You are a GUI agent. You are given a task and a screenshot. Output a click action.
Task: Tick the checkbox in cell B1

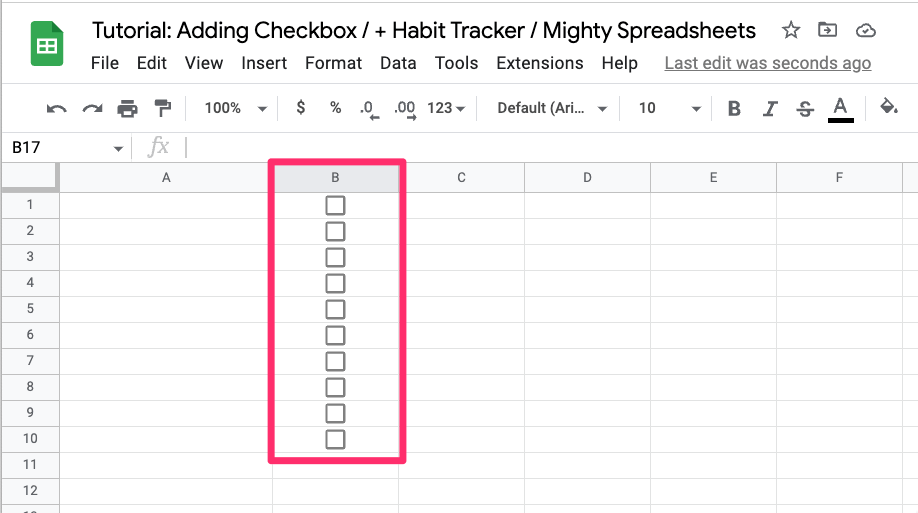click(335, 206)
